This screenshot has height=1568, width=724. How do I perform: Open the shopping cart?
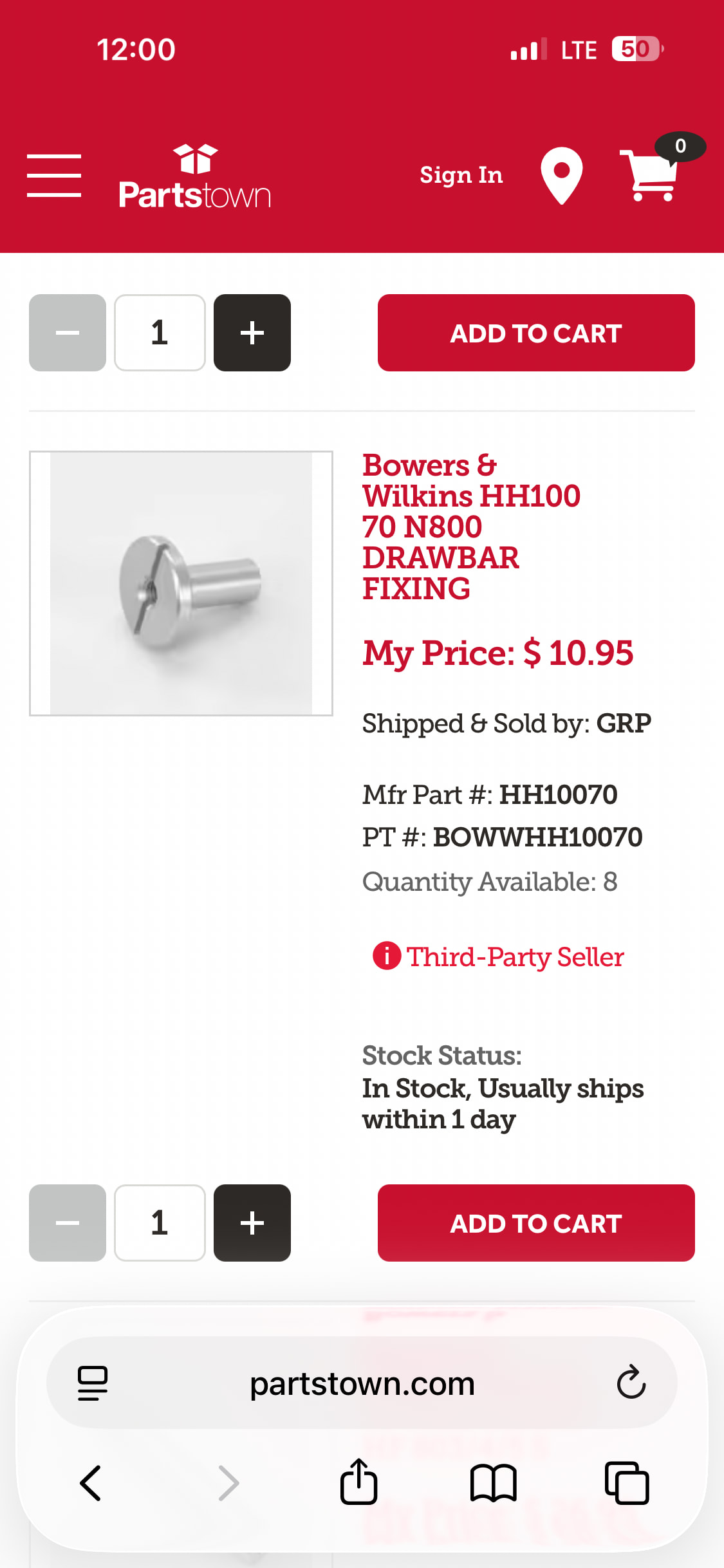click(650, 175)
